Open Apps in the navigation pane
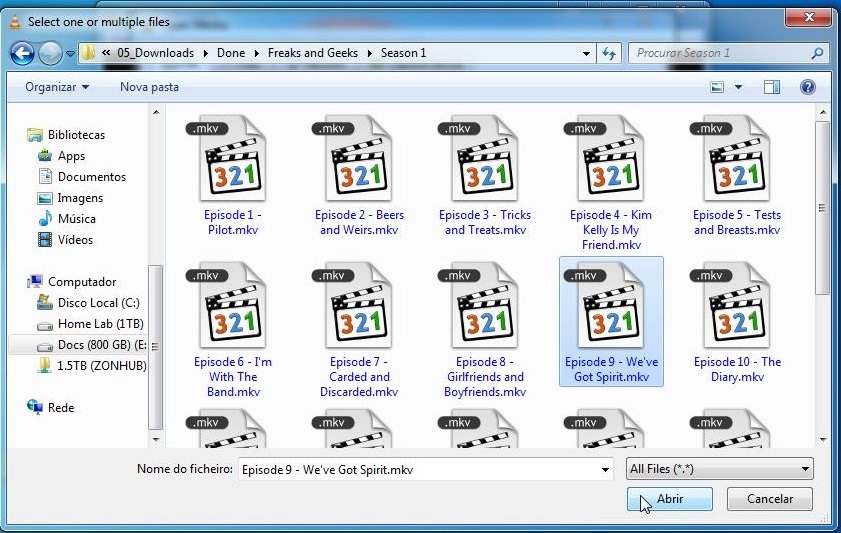The height and width of the screenshot is (533, 841). point(71,156)
